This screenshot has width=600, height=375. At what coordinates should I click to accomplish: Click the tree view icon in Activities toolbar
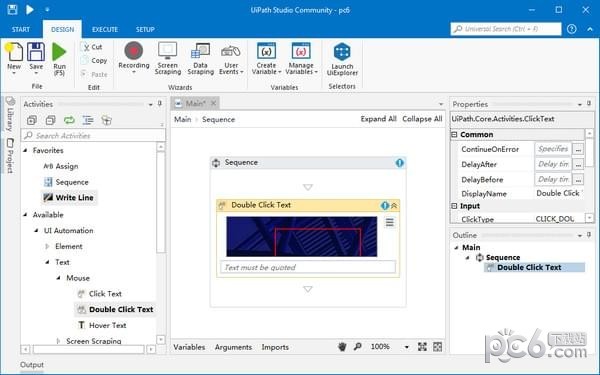[x=88, y=121]
